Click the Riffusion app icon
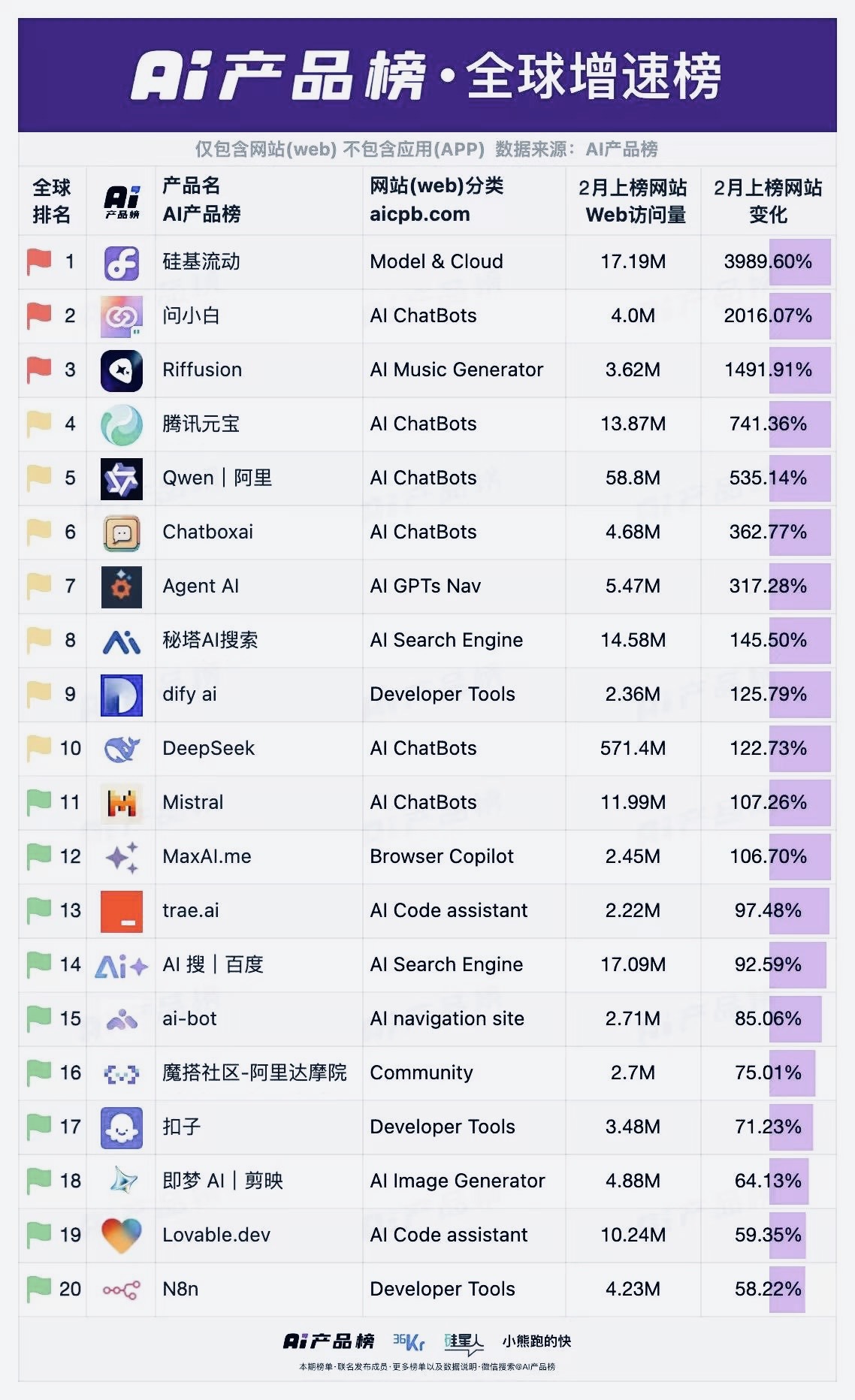The image size is (855, 1400). click(x=121, y=370)
